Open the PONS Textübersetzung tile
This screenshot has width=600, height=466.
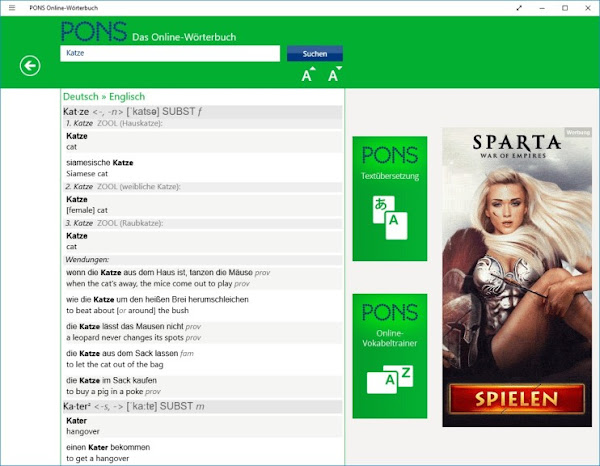pyautogui.click(x=390, y=199)
